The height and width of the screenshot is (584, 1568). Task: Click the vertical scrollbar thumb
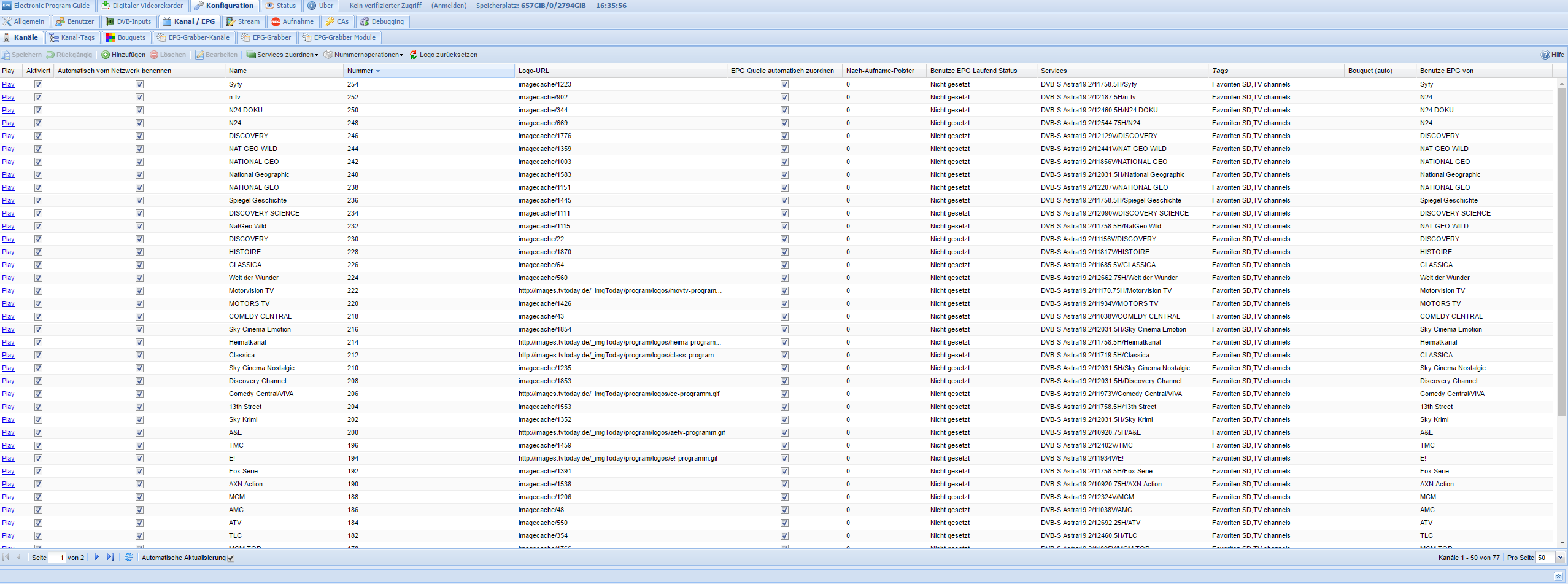coord(1562,252)
